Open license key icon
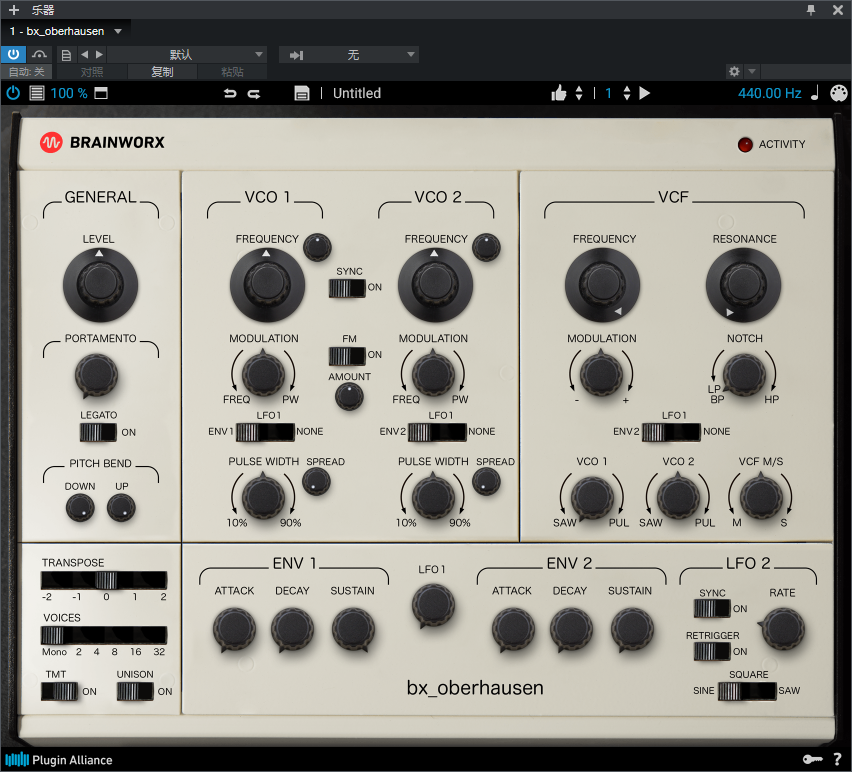The image size is (852, 772). click(812, 760)
